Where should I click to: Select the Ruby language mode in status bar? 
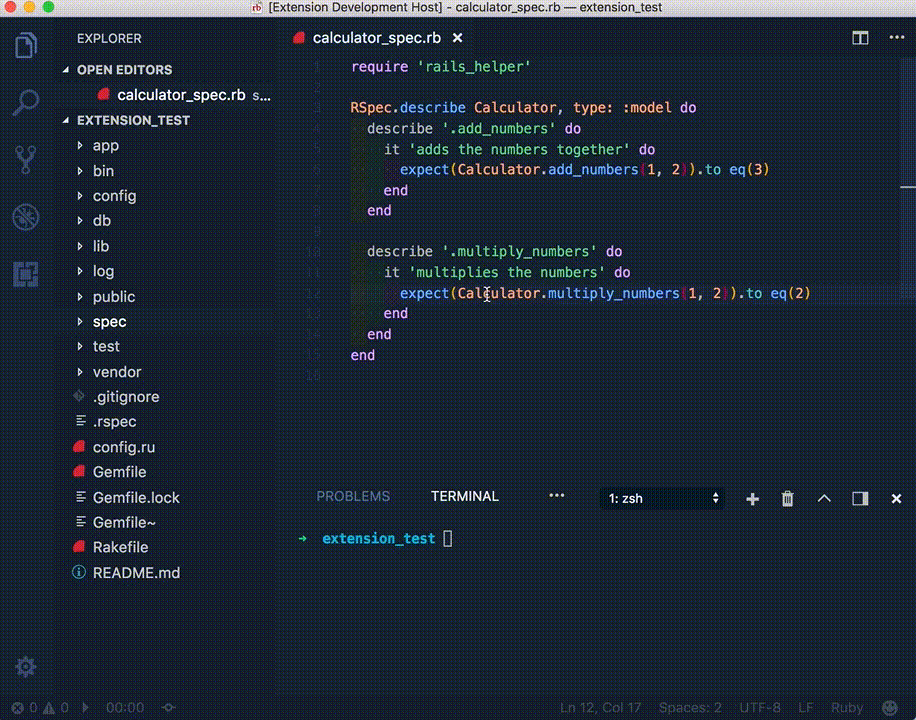846,707
